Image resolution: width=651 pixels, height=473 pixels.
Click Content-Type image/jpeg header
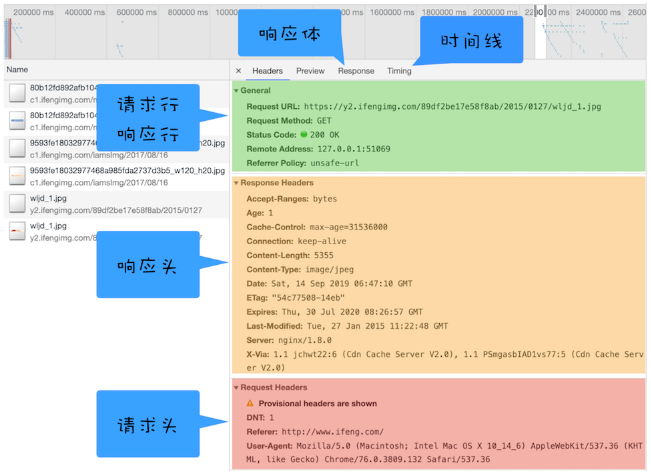click(x=300, y=270)
